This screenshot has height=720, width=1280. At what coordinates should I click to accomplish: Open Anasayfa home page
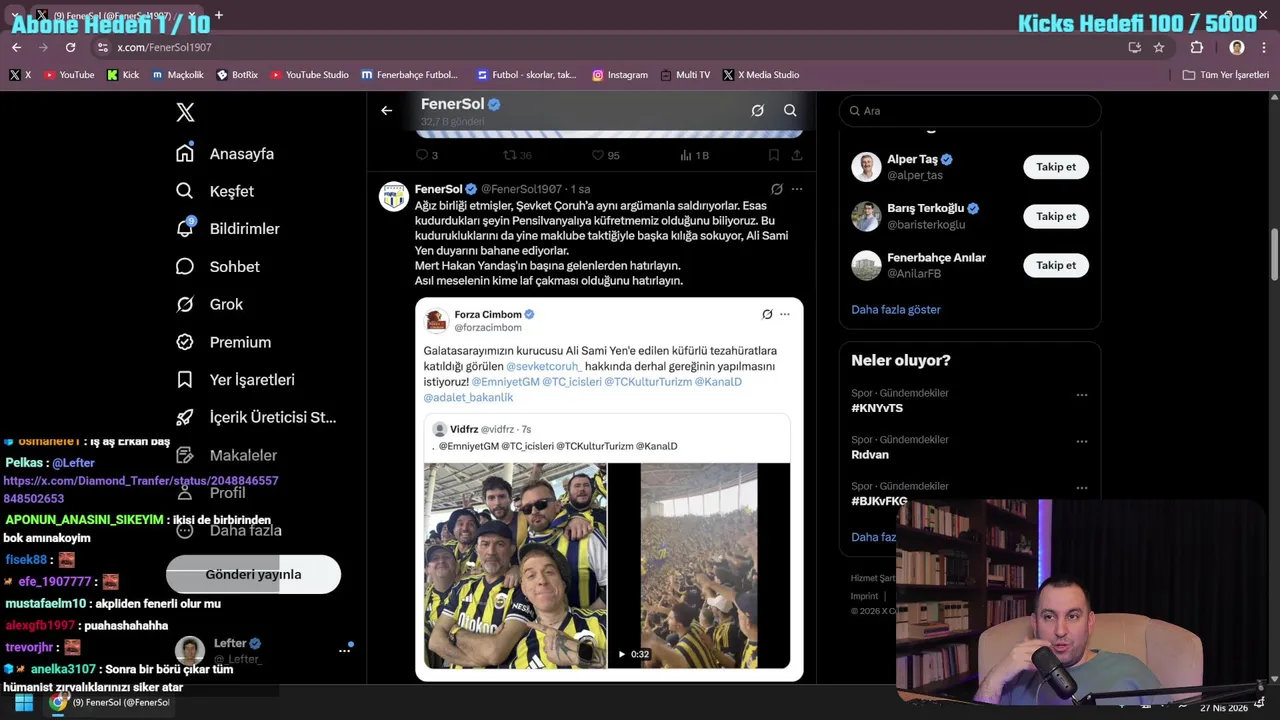(x=225, y=153)
